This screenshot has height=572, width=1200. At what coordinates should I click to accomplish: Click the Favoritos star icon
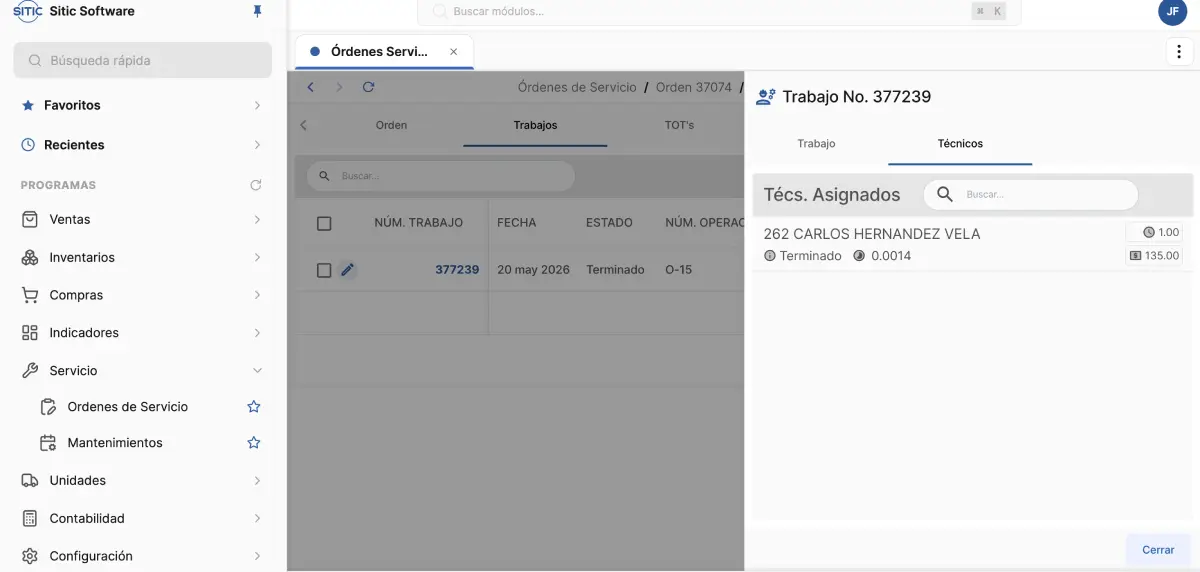(28, 105)
